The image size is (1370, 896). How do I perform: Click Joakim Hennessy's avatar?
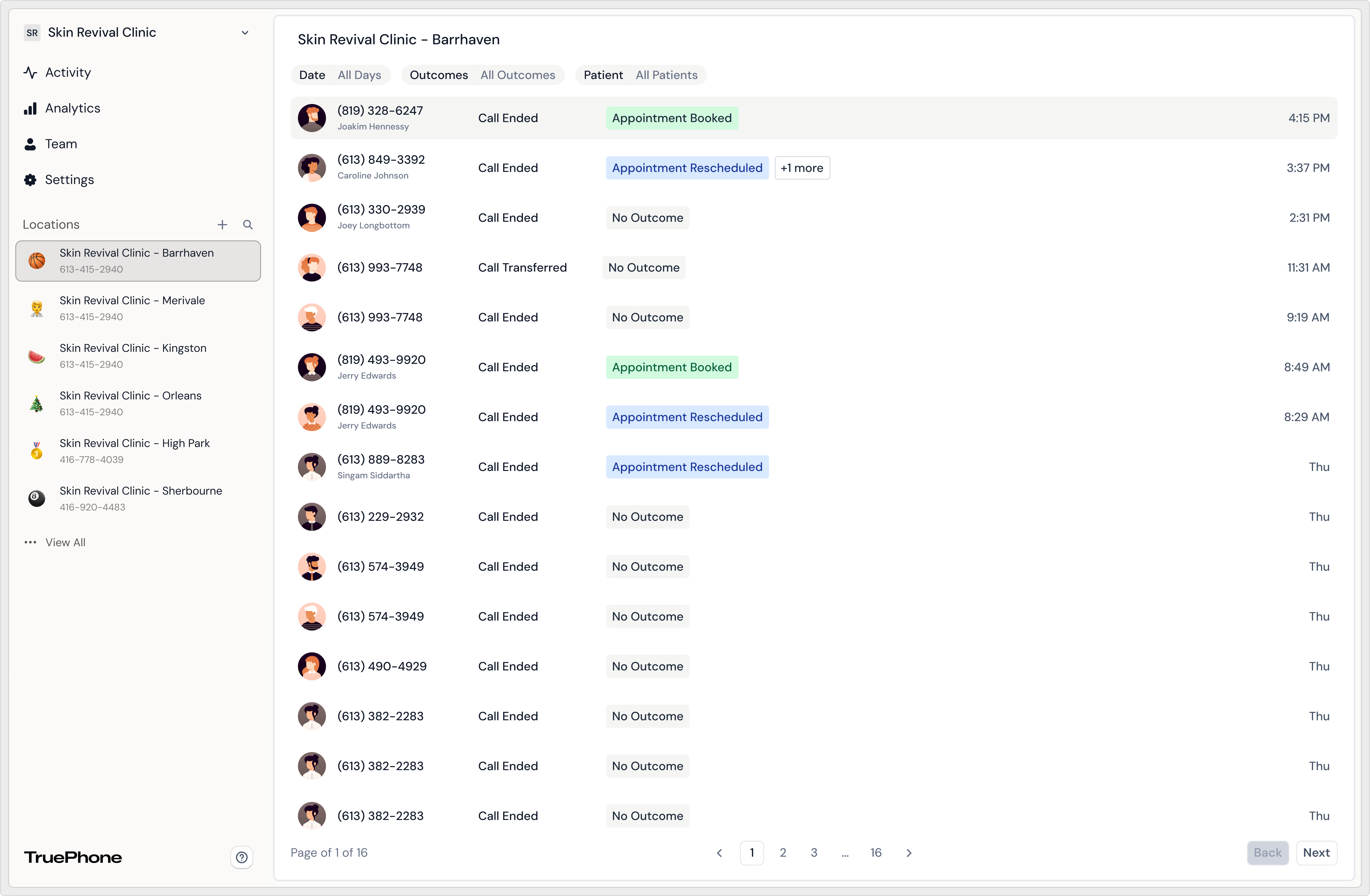click(312, 118)
